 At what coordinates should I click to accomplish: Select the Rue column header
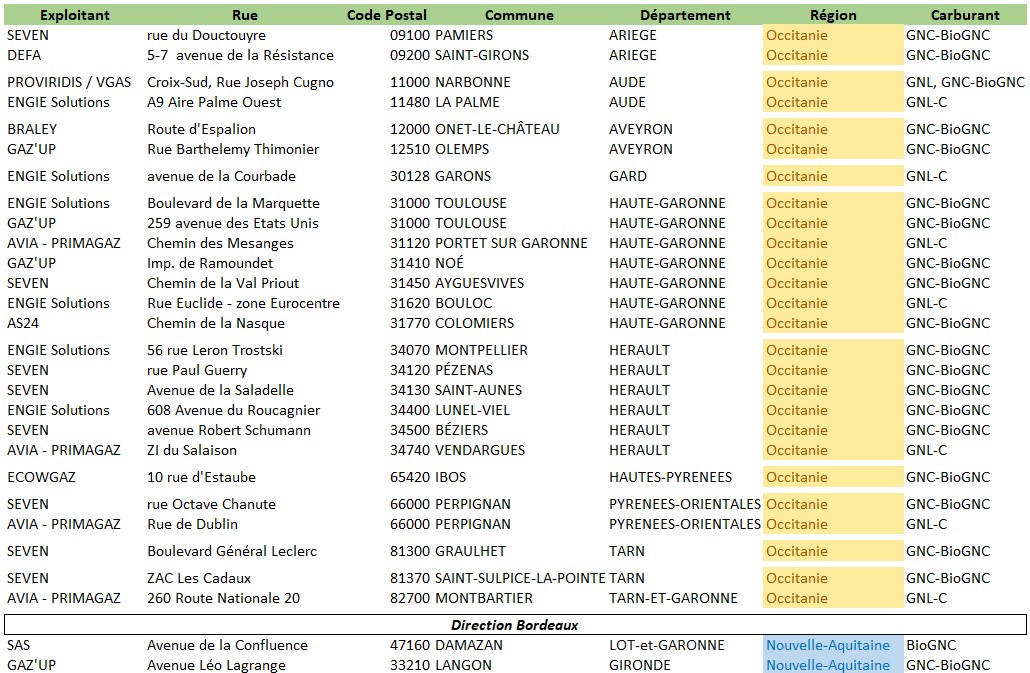[244, 15]
